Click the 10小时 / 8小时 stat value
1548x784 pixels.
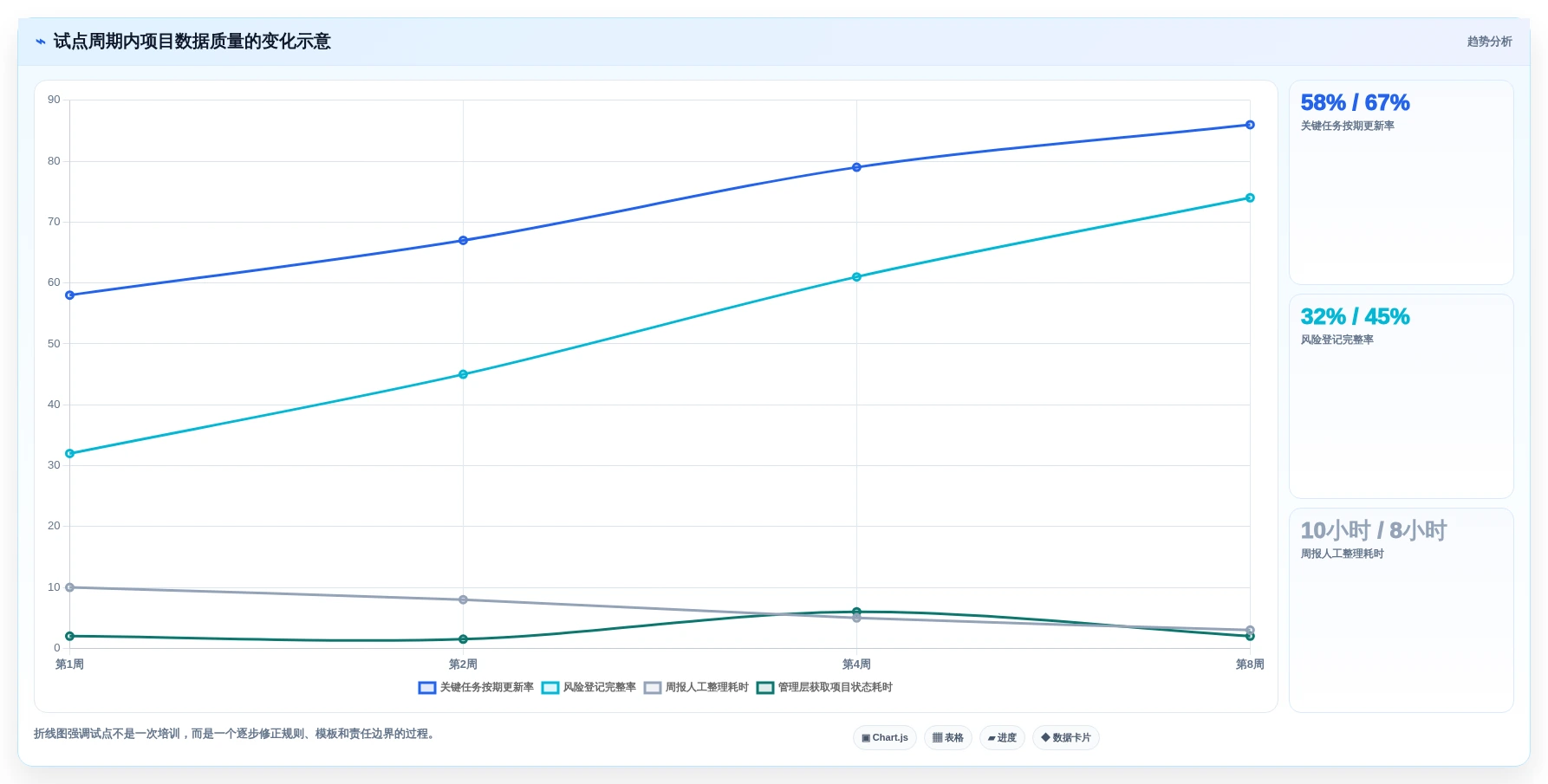1374,531
